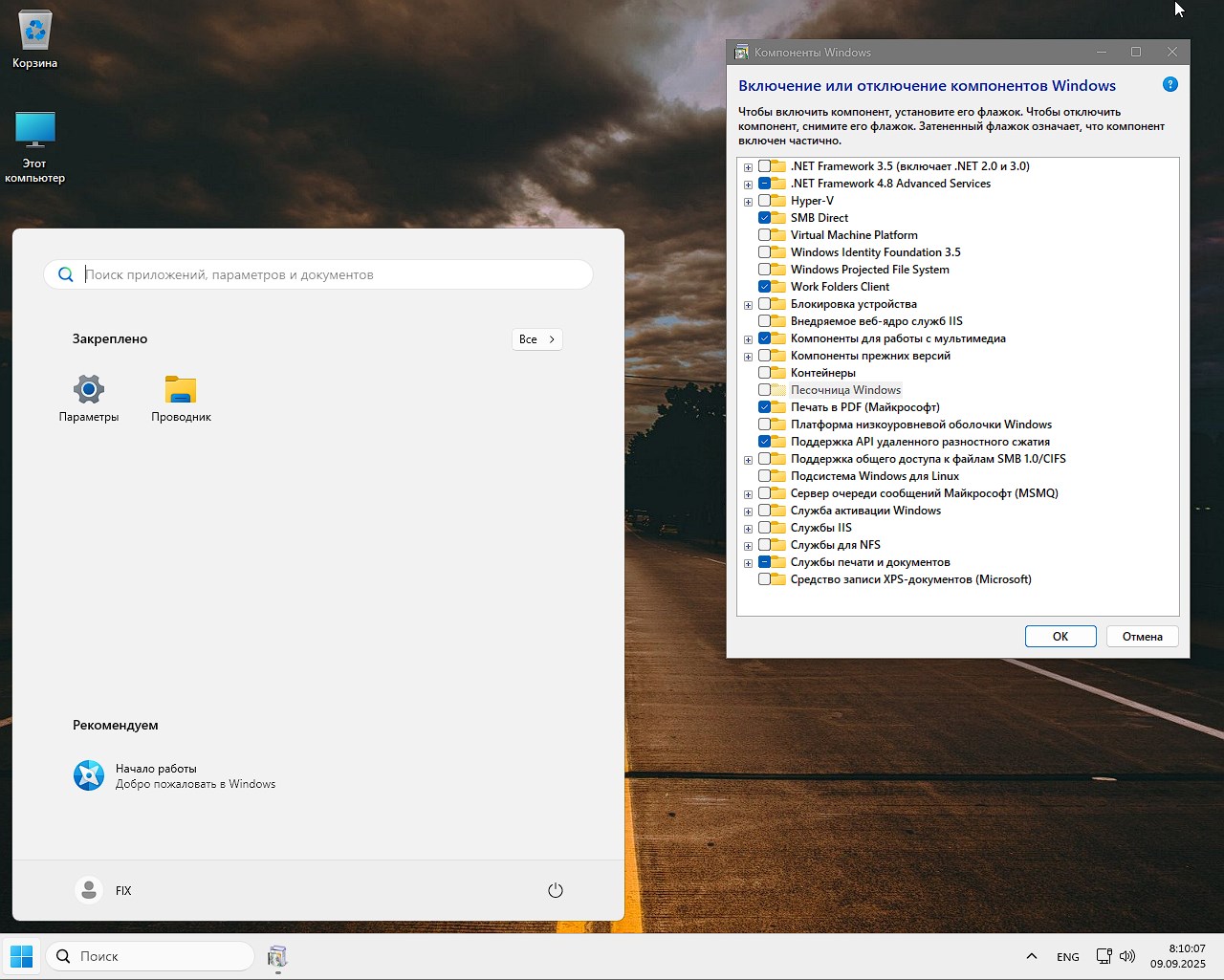Viewport: 1224px width, 980px height.
Task: Click the taskbar Поиск search box
Action: [150, 956]
